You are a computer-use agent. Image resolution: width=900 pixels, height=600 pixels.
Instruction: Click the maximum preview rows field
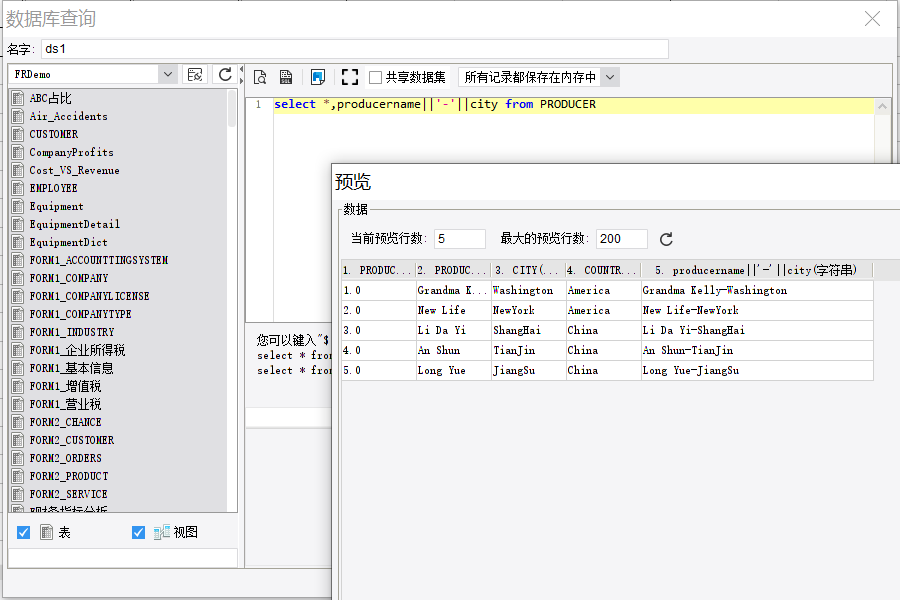pos(622,239)
